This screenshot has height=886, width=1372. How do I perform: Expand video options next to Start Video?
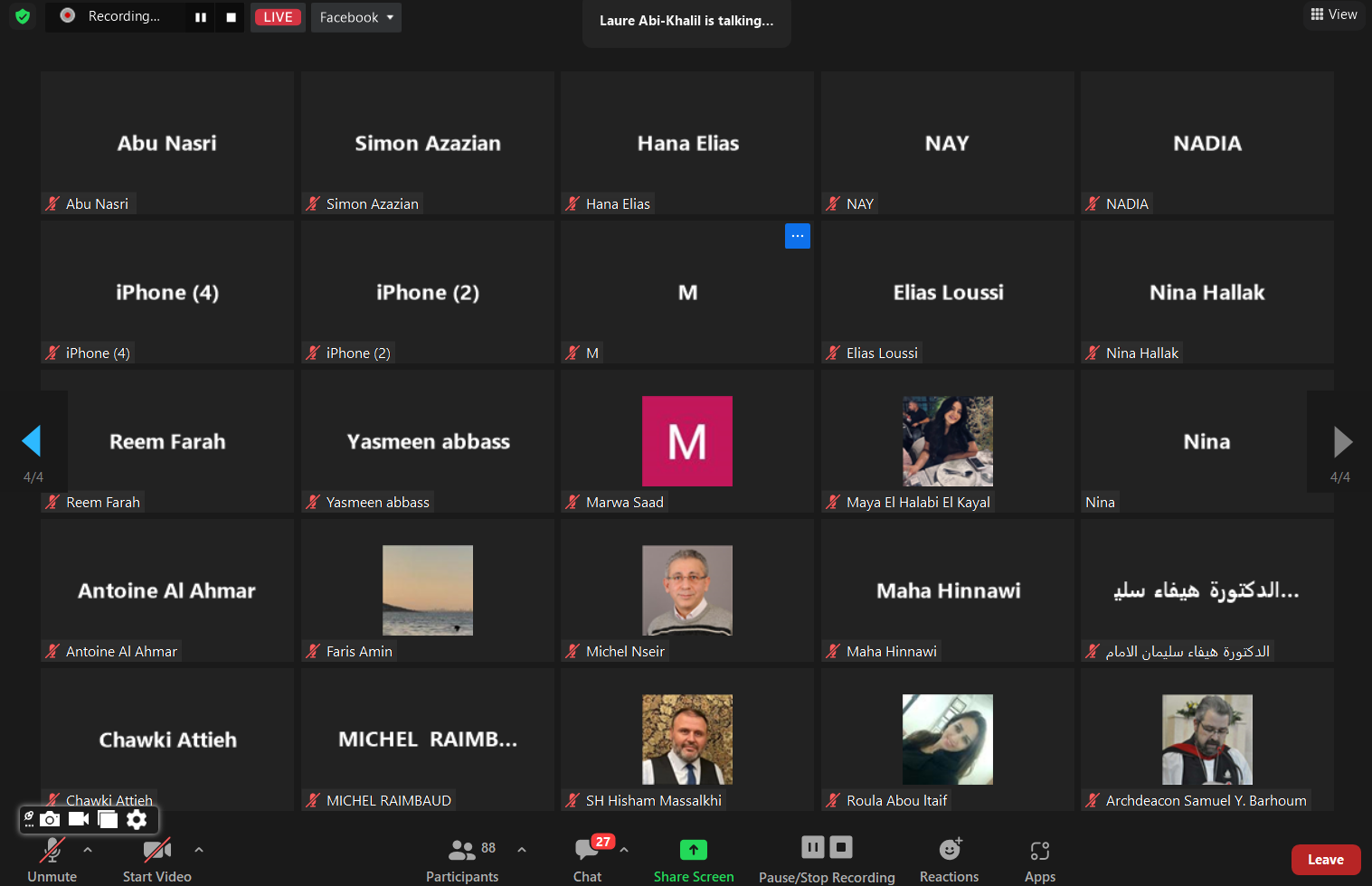[x=199, y=850]
